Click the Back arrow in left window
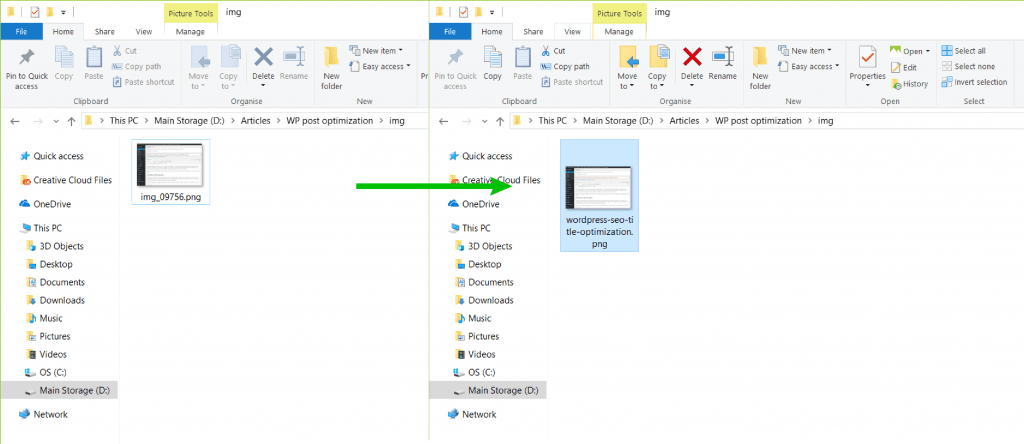This screenshot has width=1024, height=444. tap(15, 121)
